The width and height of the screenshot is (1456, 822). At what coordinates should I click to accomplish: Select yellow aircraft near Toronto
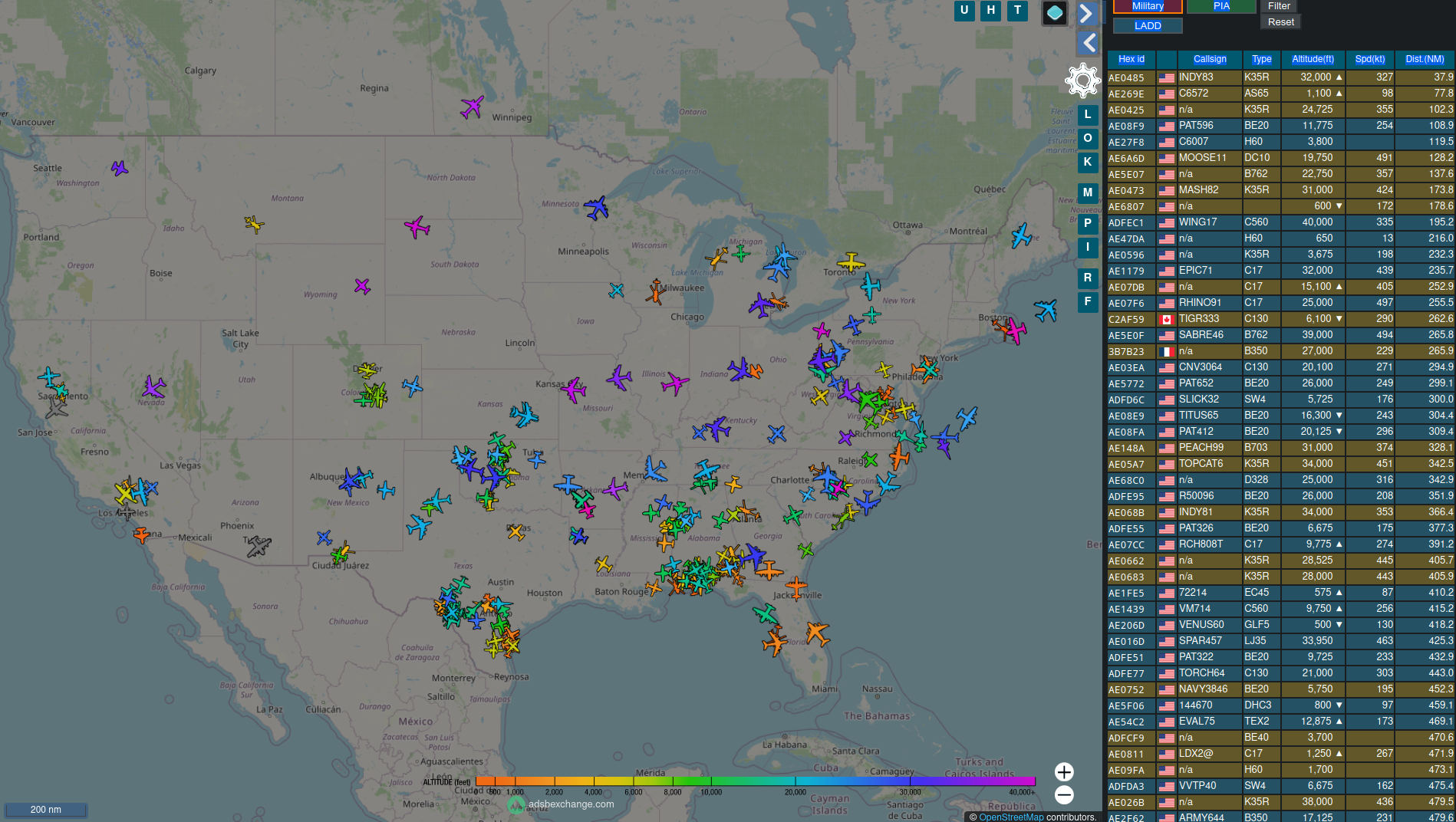pos(850,263)
